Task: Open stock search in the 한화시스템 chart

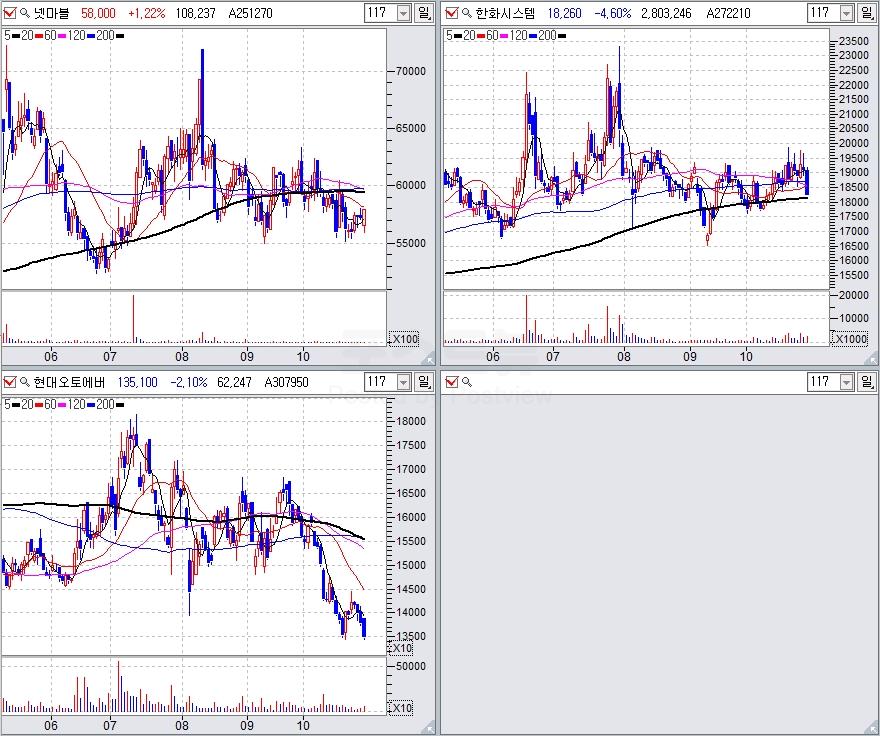Action: pos(466,13)
